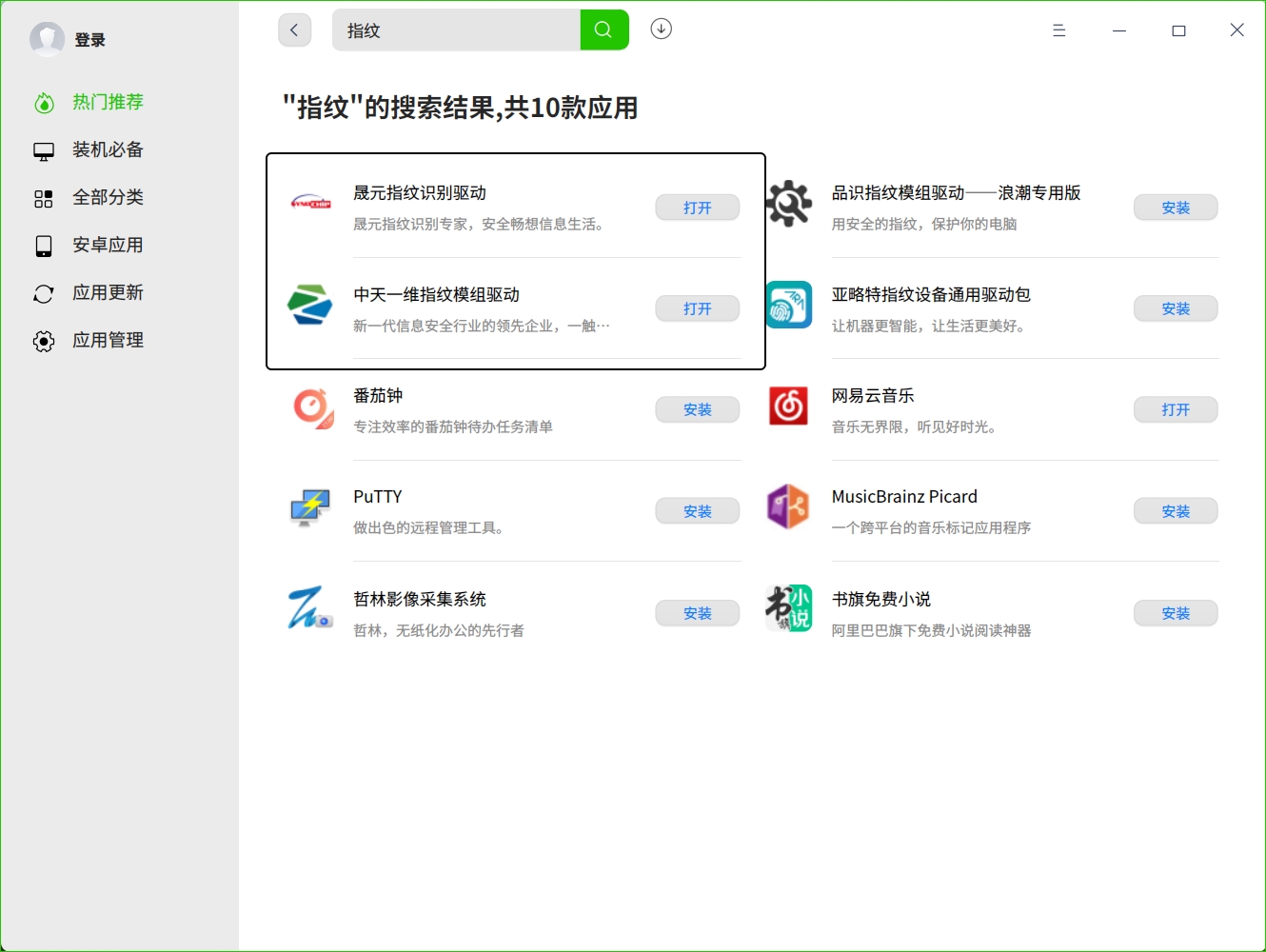The height and width of the screenshot is (952, 1266).
Task: Click the 哲林影像采集系统 app icon
Action: pyautogui.click(x=310, y=607)
